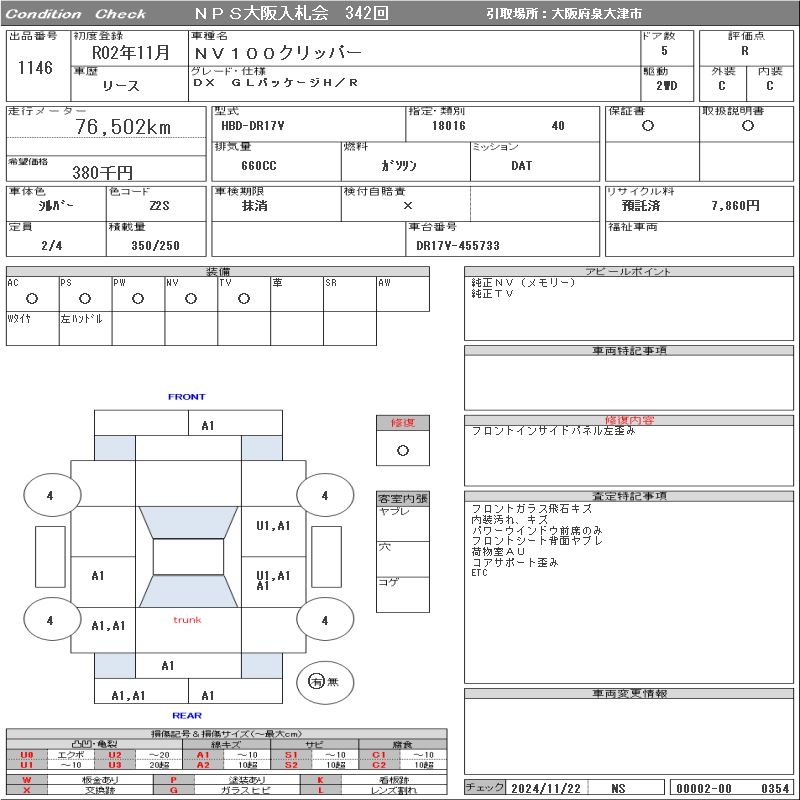Click the pickup location "大阪府泉大津市" text

tap(596, 14)
